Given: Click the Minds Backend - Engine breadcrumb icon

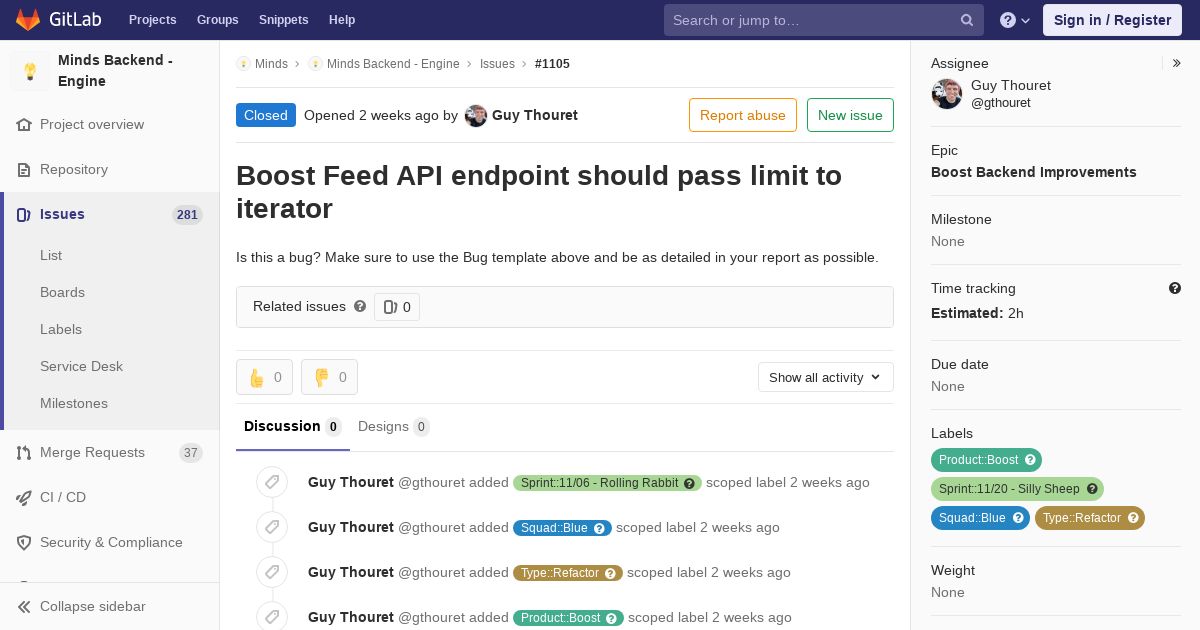Looking at the screenshot, I should click(315, 64).
